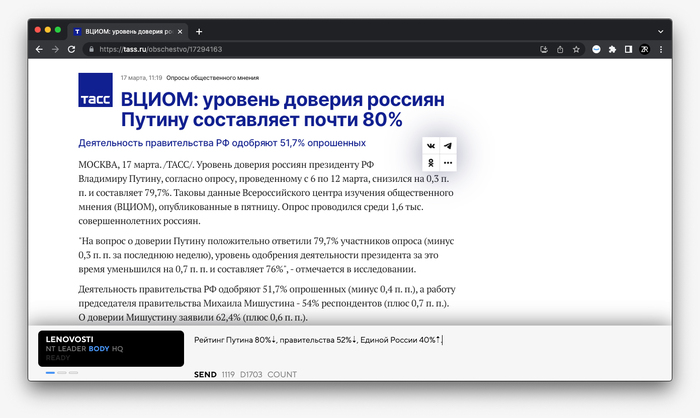The image size is (700, 418).
Task: Click the LENOVOSTI title
Action: [x=69, y=339]
